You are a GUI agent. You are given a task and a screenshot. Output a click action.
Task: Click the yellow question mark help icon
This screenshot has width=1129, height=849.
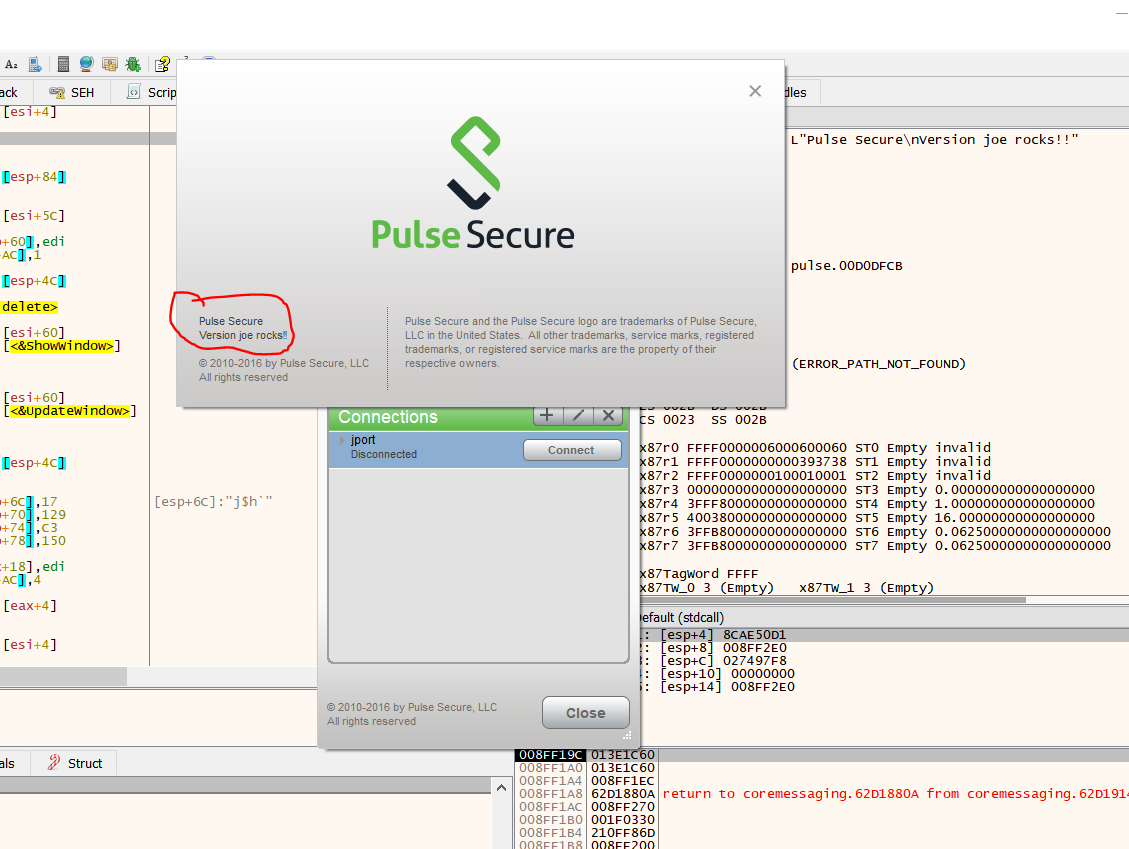pyautogui.click(x=161, y=64)
